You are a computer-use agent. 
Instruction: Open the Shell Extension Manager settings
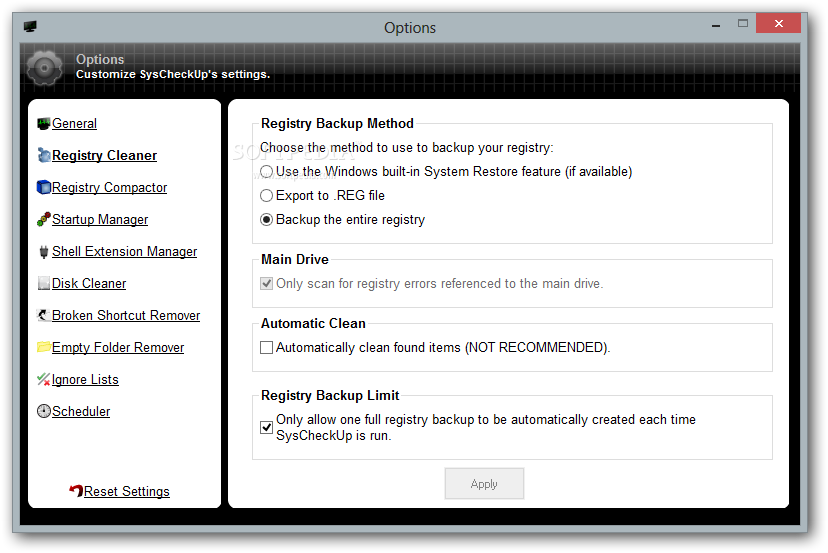pyautogui.click(x=124, y=251)
